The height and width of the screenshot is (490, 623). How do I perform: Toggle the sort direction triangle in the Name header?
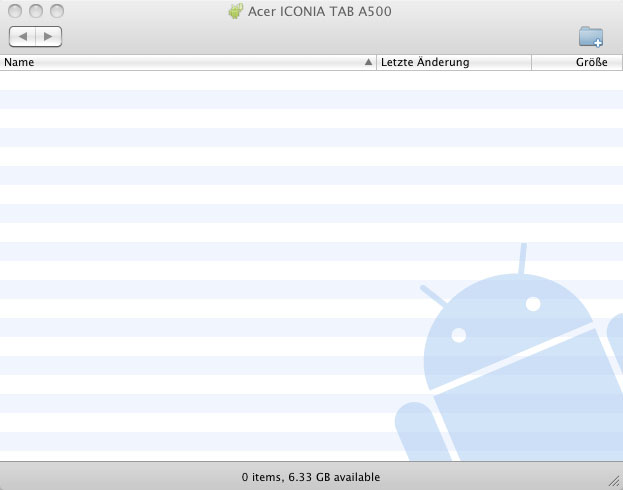pos(368,62)
